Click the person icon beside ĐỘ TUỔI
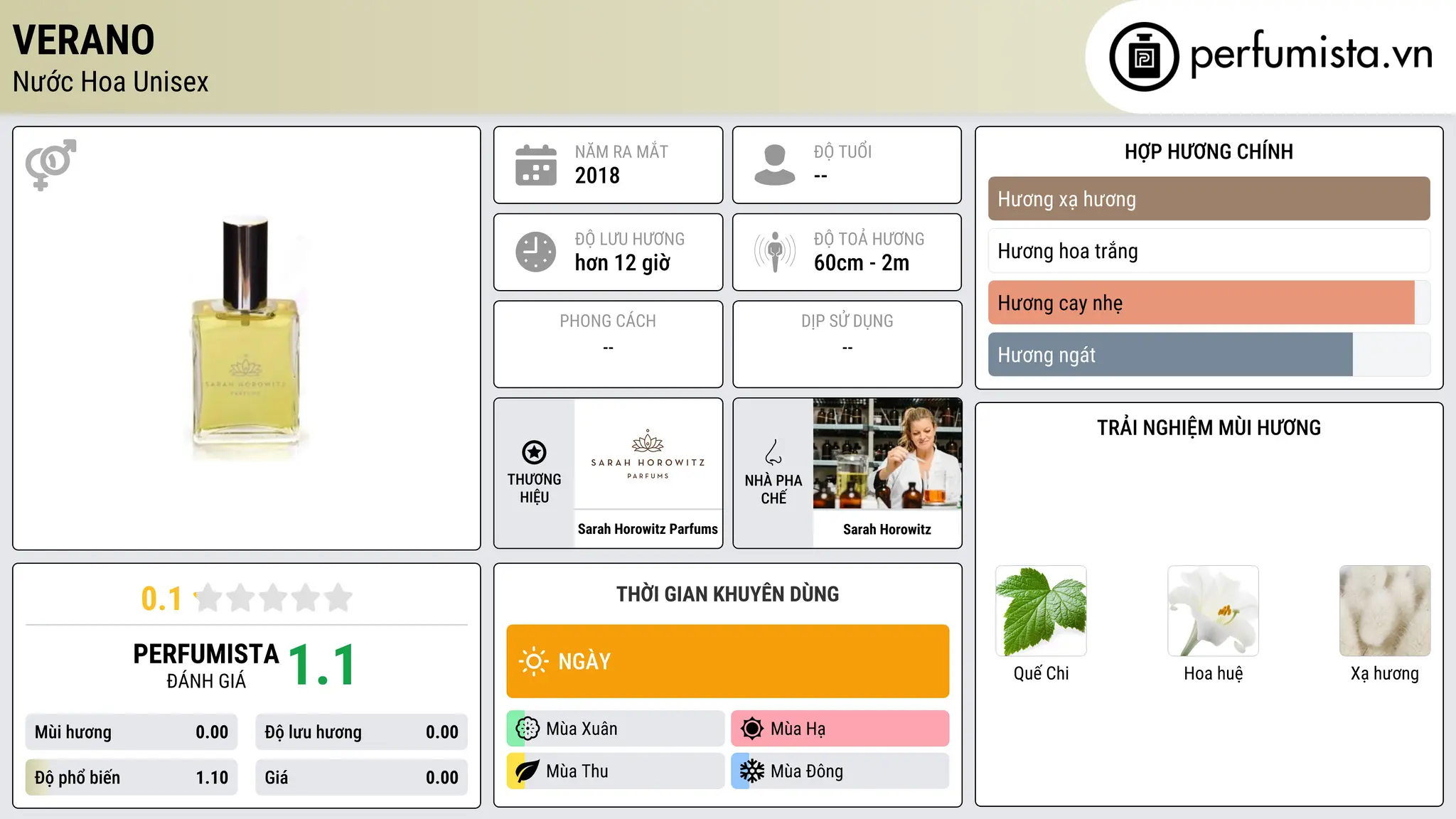The height and width of the screenshot is (819, 1456). click(775, 165)
